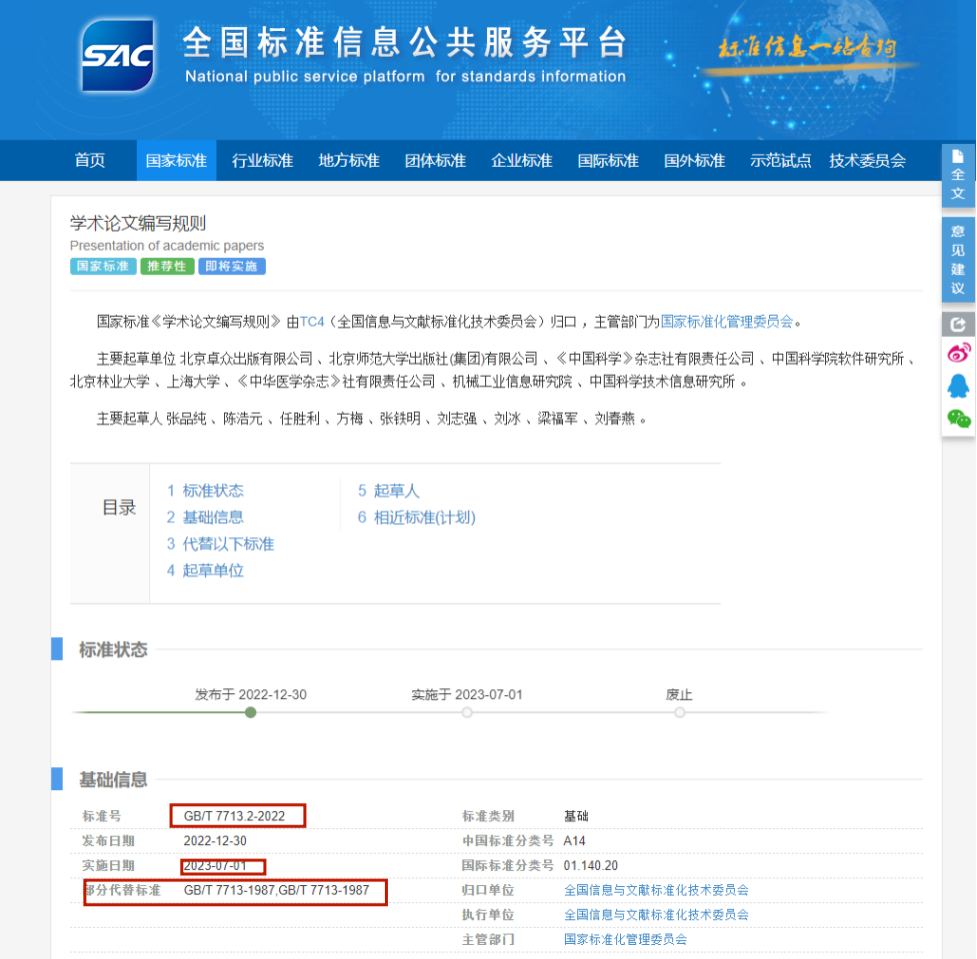The image size is (977, 959).
Task: Share via the WeChat icon
Action: coord(958,418)
